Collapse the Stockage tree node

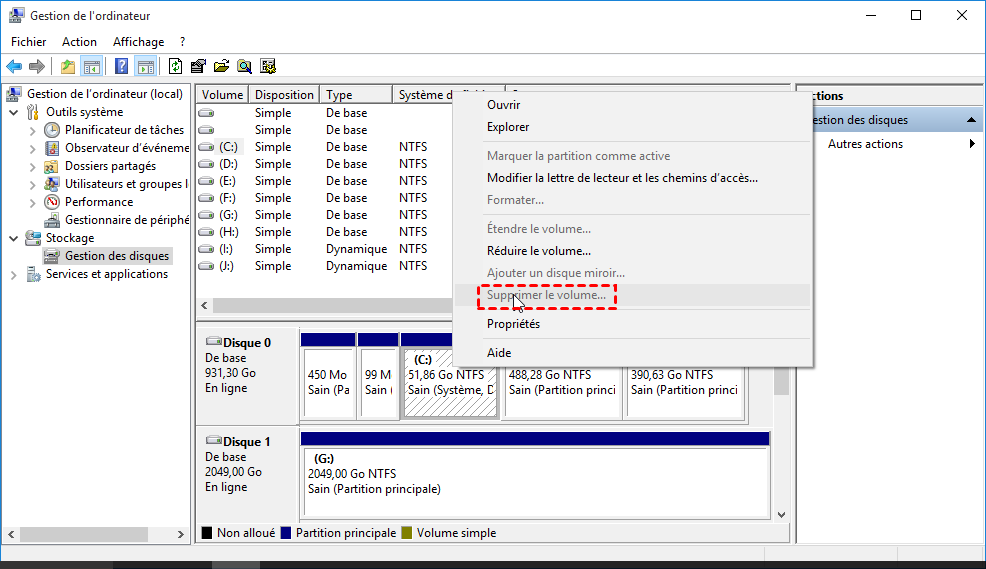[14, 238]
